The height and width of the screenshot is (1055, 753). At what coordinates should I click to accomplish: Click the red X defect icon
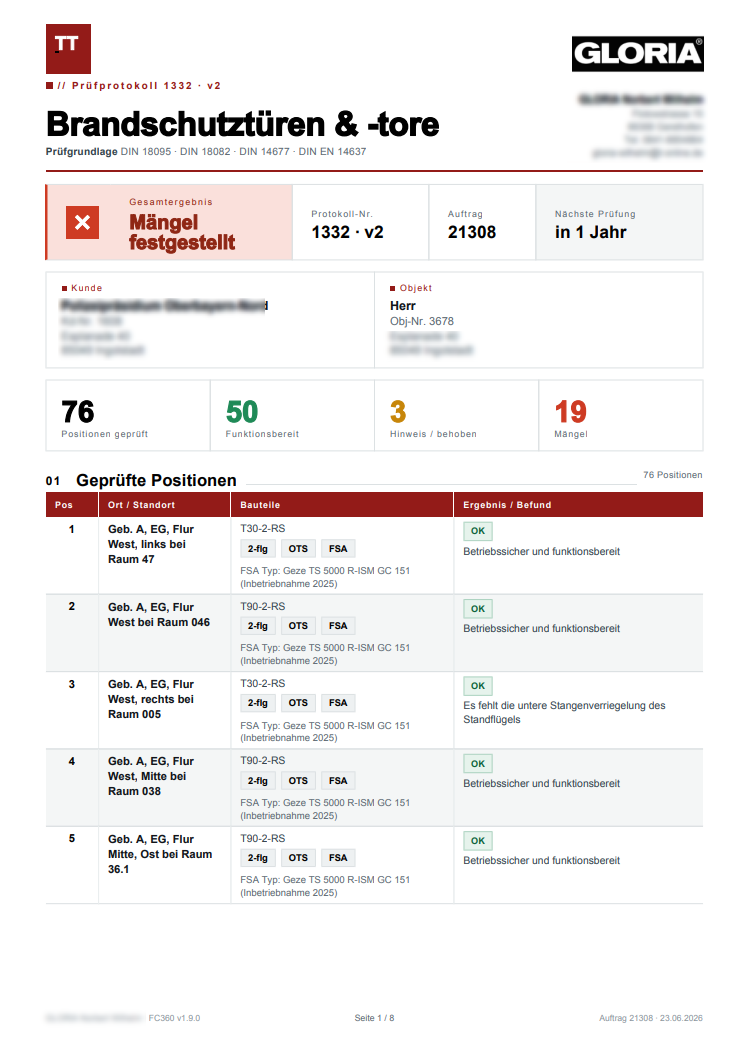[x=82, y=222]
